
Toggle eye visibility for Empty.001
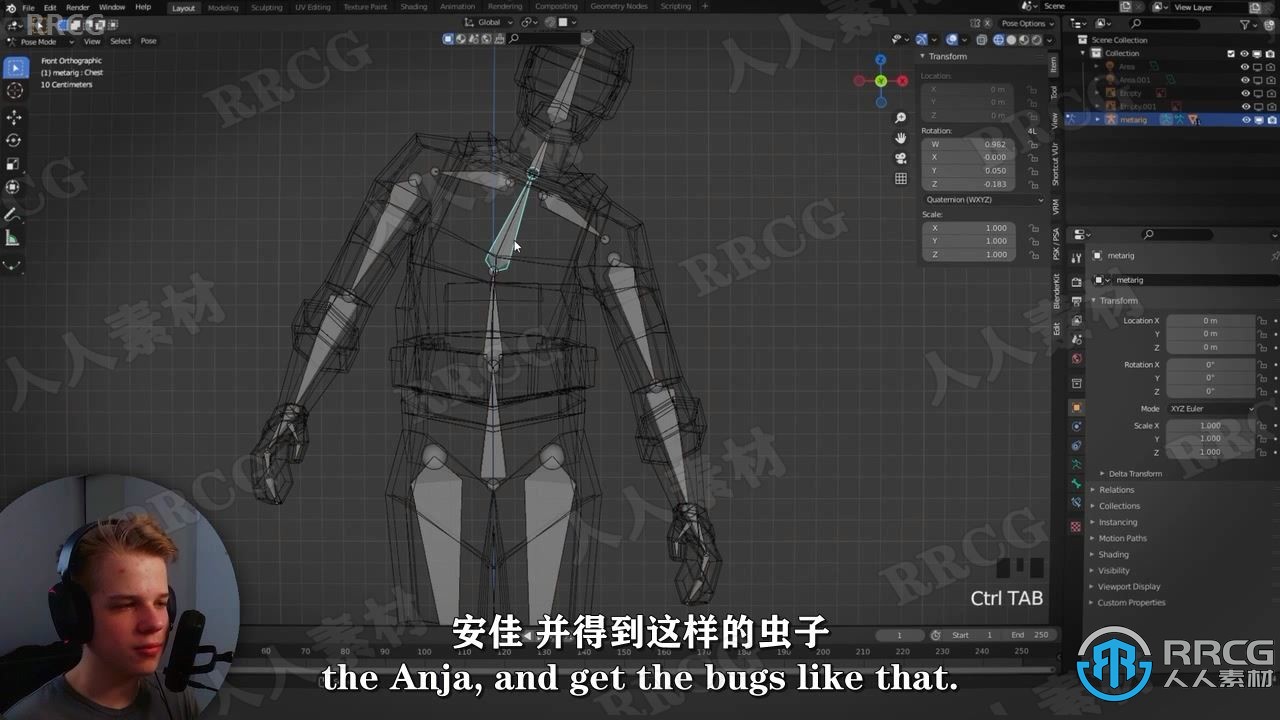click(x=1245, y=106)
